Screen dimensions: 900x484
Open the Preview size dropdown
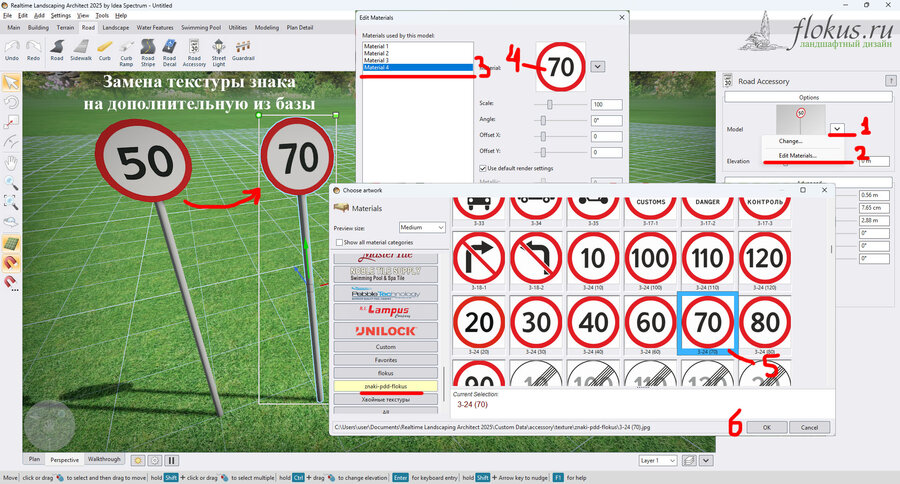coord(422,227)
